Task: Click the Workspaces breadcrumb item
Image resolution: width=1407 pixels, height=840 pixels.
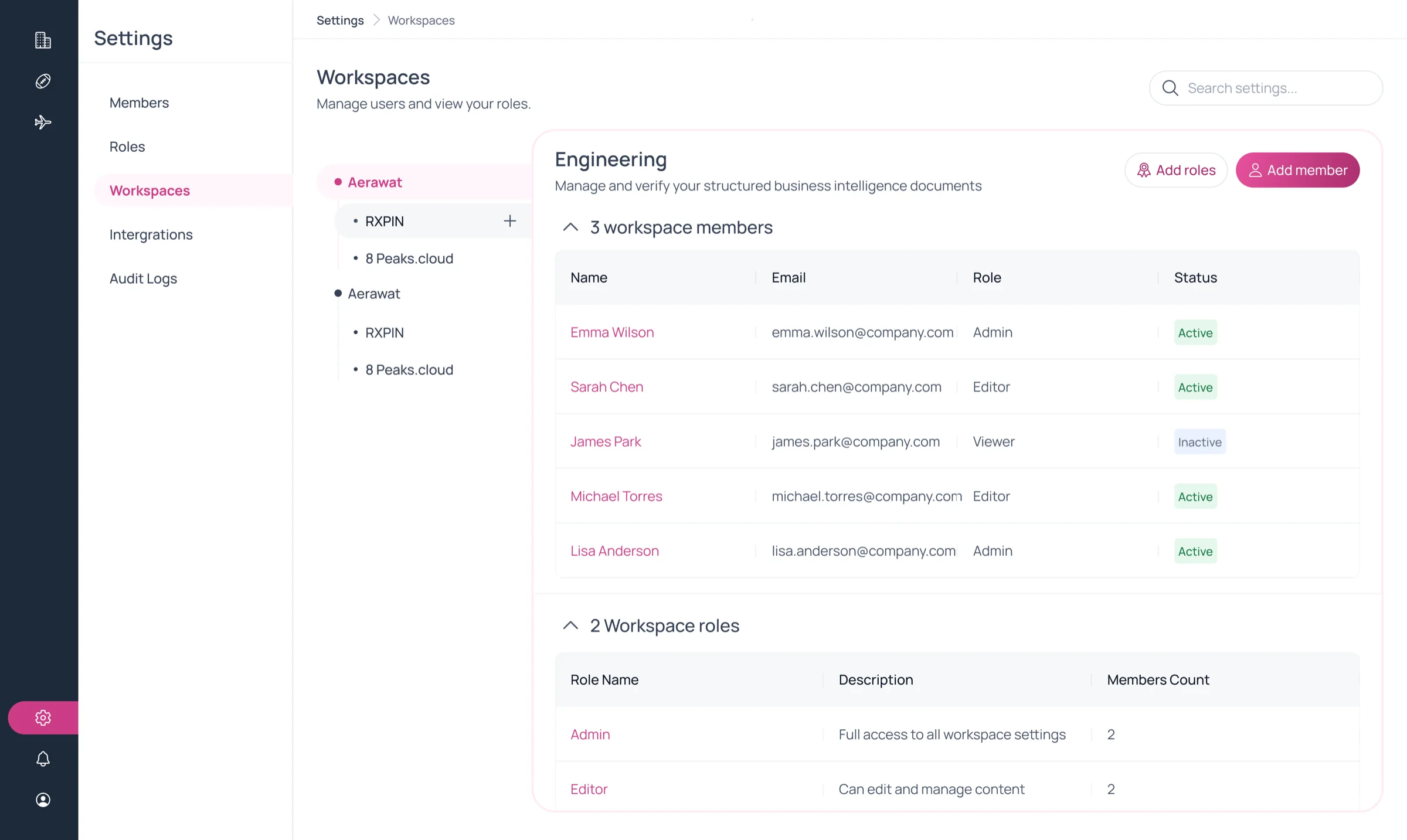Action: 421,20
